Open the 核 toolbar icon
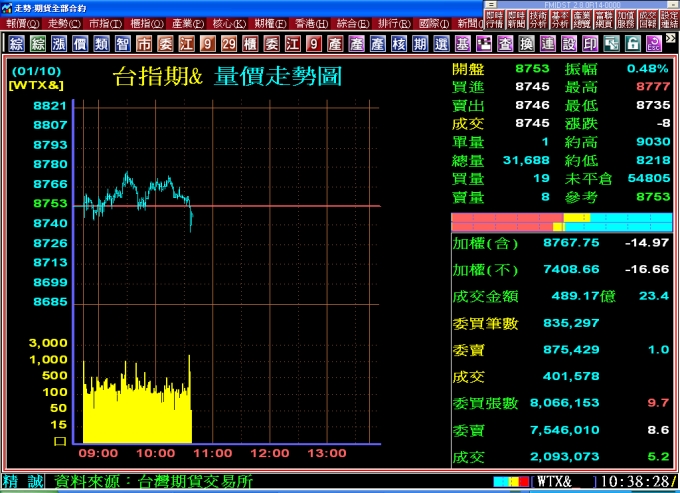The width and height of the screenshot is (680, 493). [399, 44]
